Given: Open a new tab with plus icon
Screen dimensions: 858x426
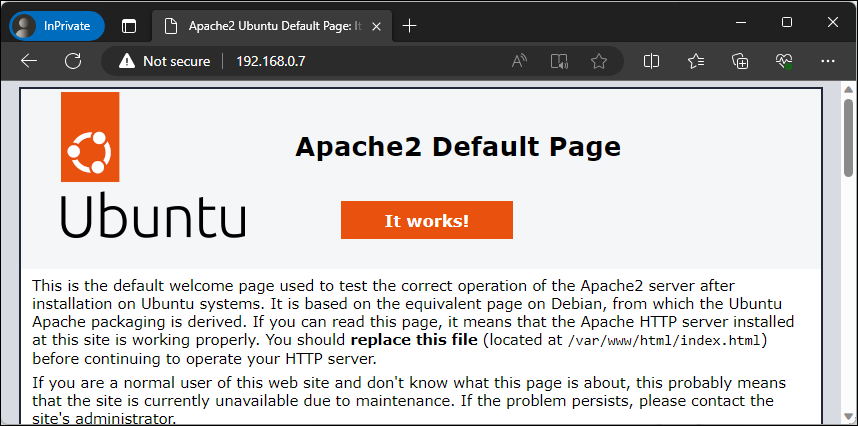Looking at the screenshot, I should tap(409, 26).
